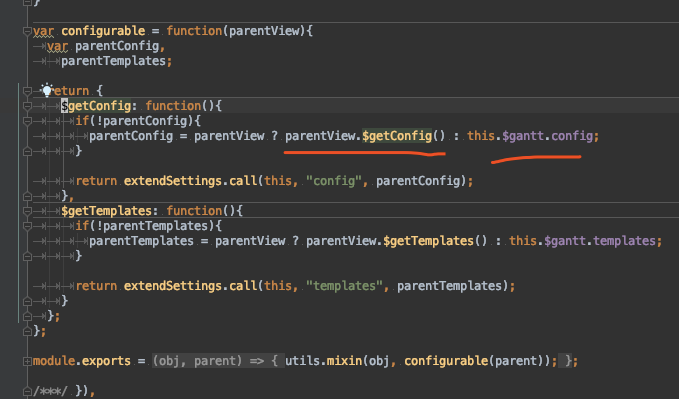Click 'return' keyword before the opening '{'

(71, 91)
